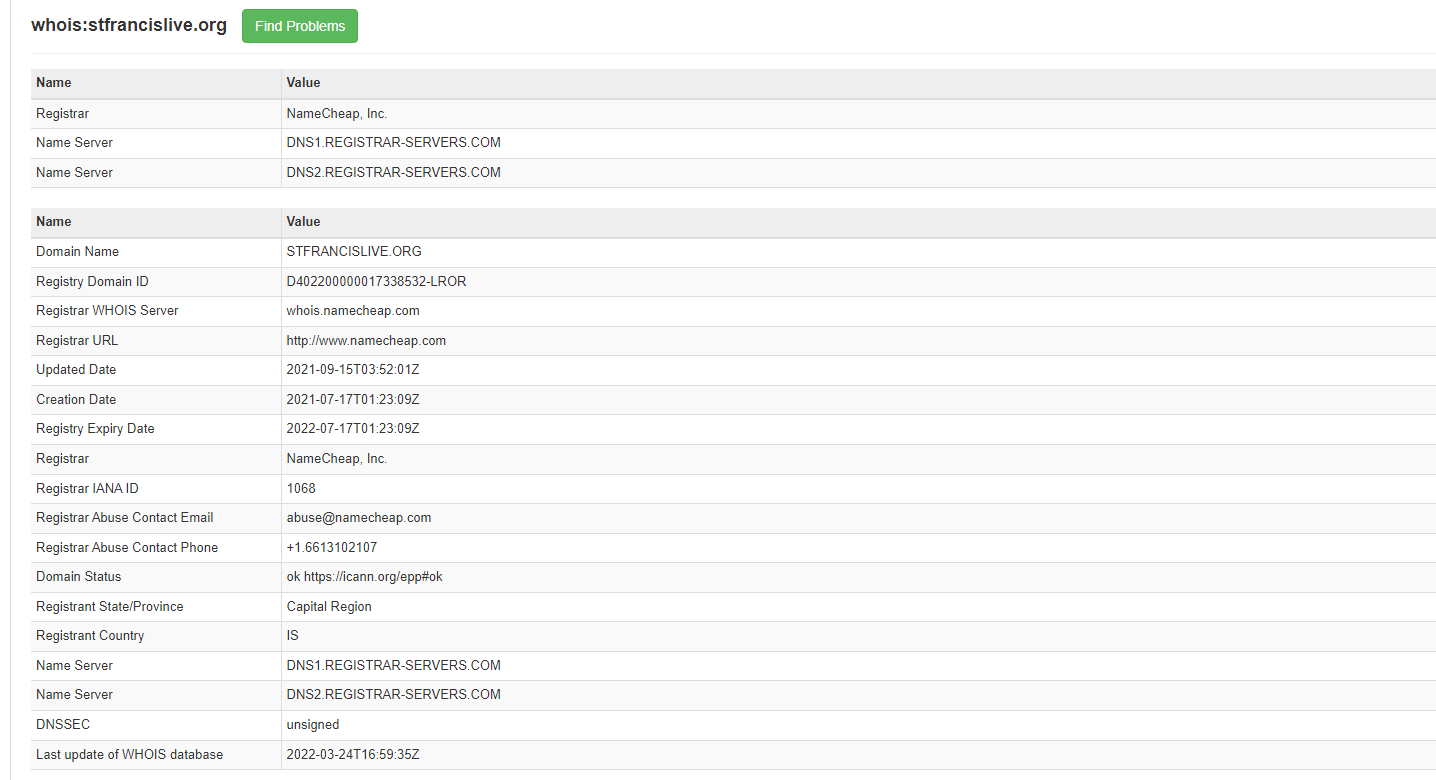The image size is (1436, 780).
Task: Click the Name column header in first table
Action: pyautogui.click(x=54, y=83)
